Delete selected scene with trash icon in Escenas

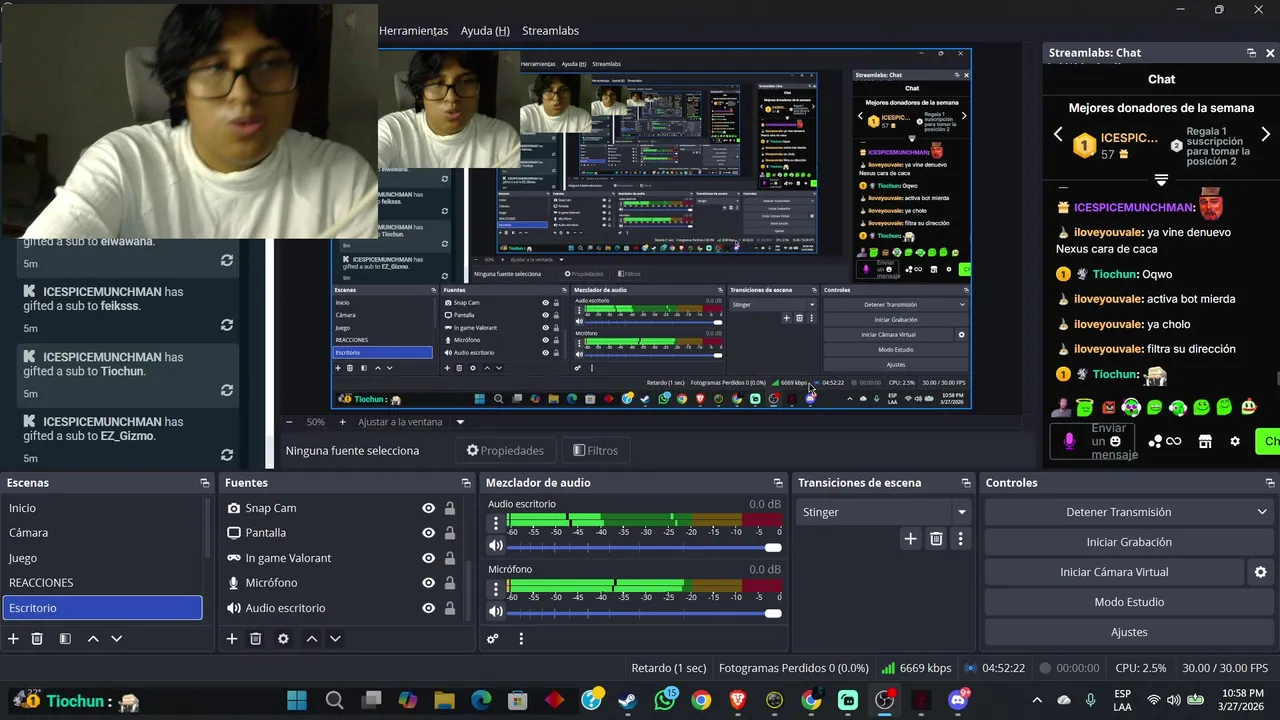pyautogui.click(x=37, y=638)
